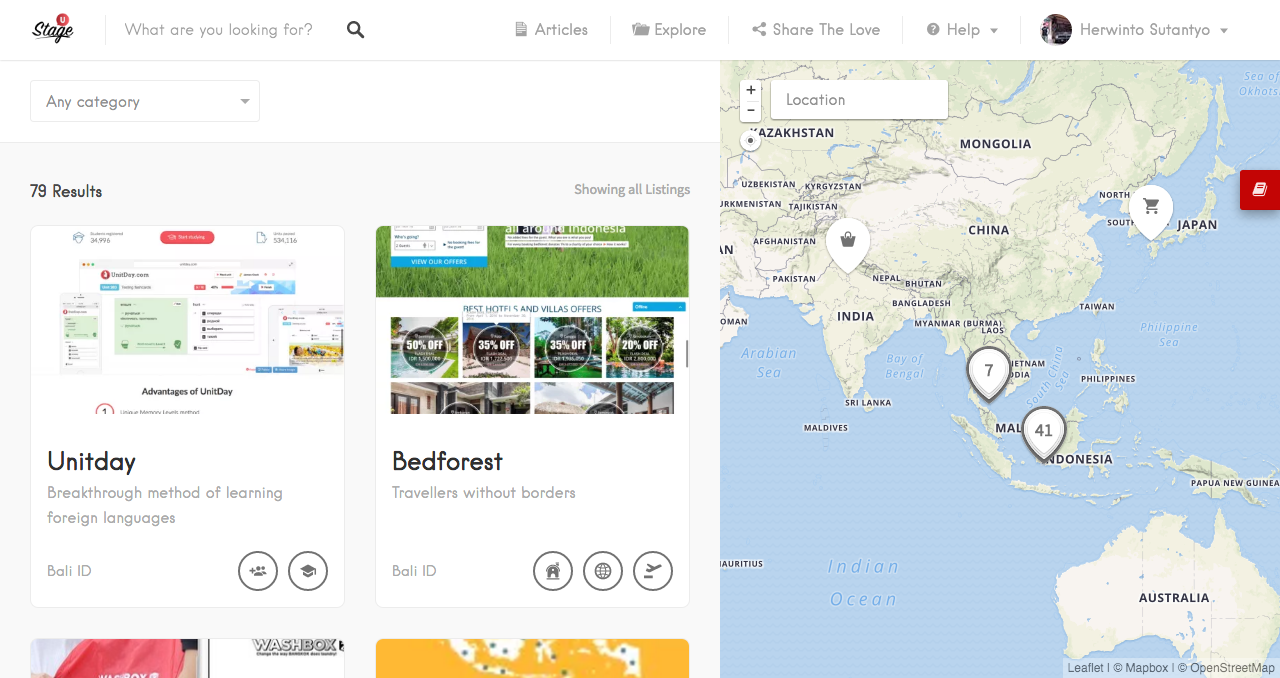Image resolution: width=1280 pixels, height=678 pixels.
Task: Open the Any category dropdown
Action: click(x=145, y=101)
